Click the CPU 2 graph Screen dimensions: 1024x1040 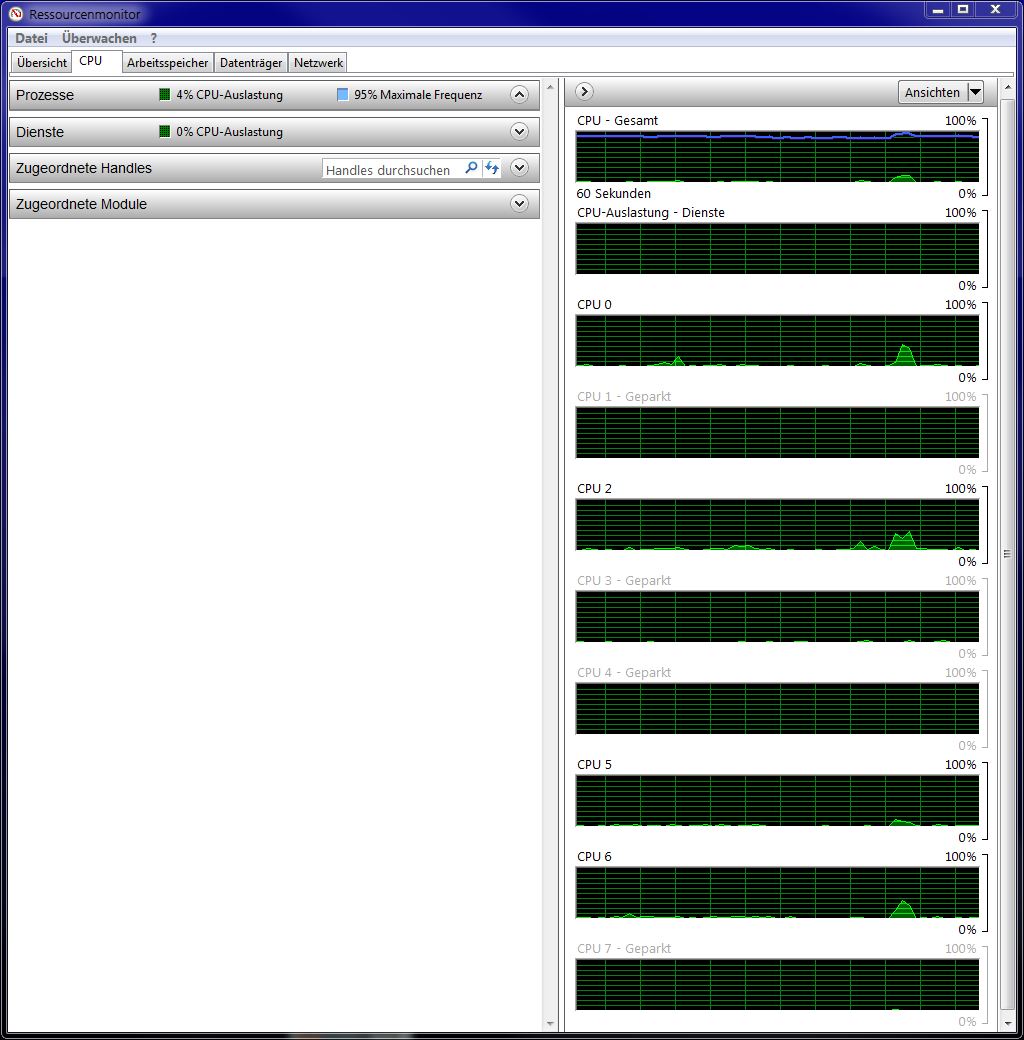coord(777,525)
